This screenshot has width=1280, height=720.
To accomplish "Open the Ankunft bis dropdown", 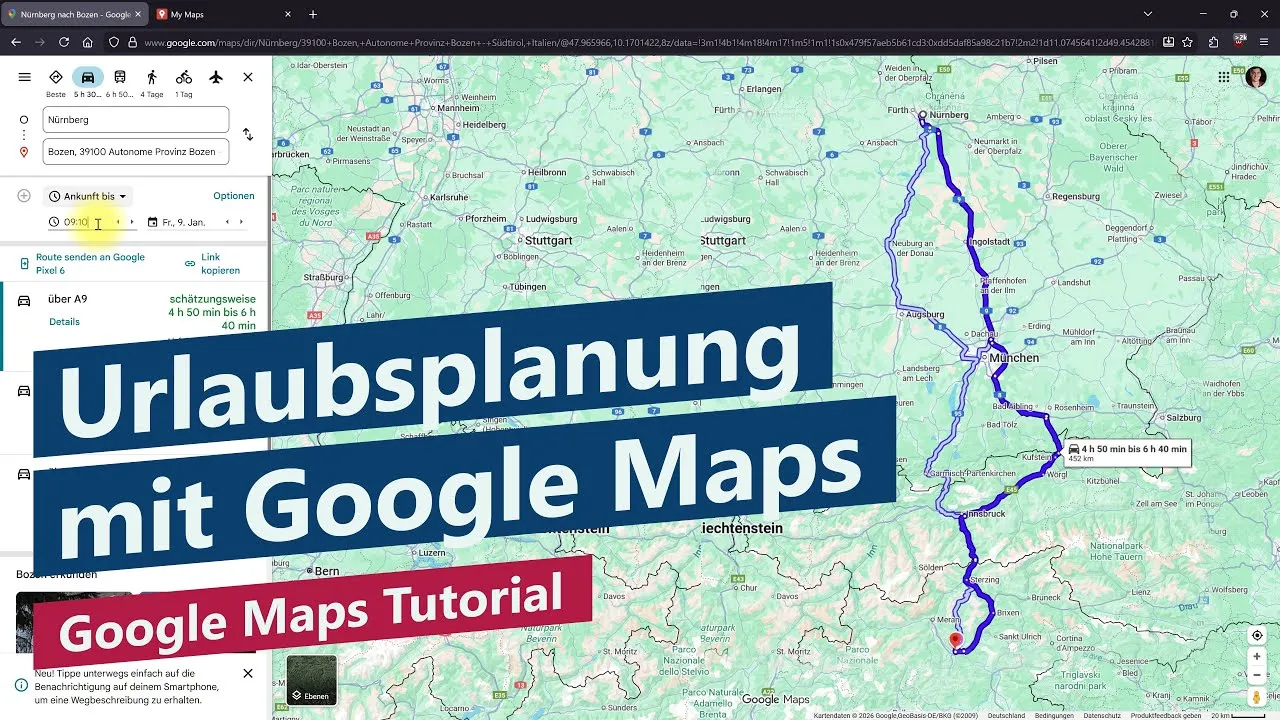I will [88, 196].
